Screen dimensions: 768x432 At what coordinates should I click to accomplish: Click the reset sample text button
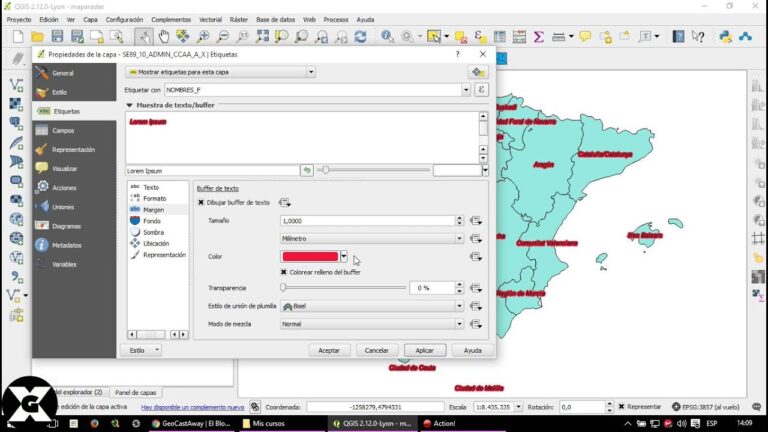tap(307, 170)
